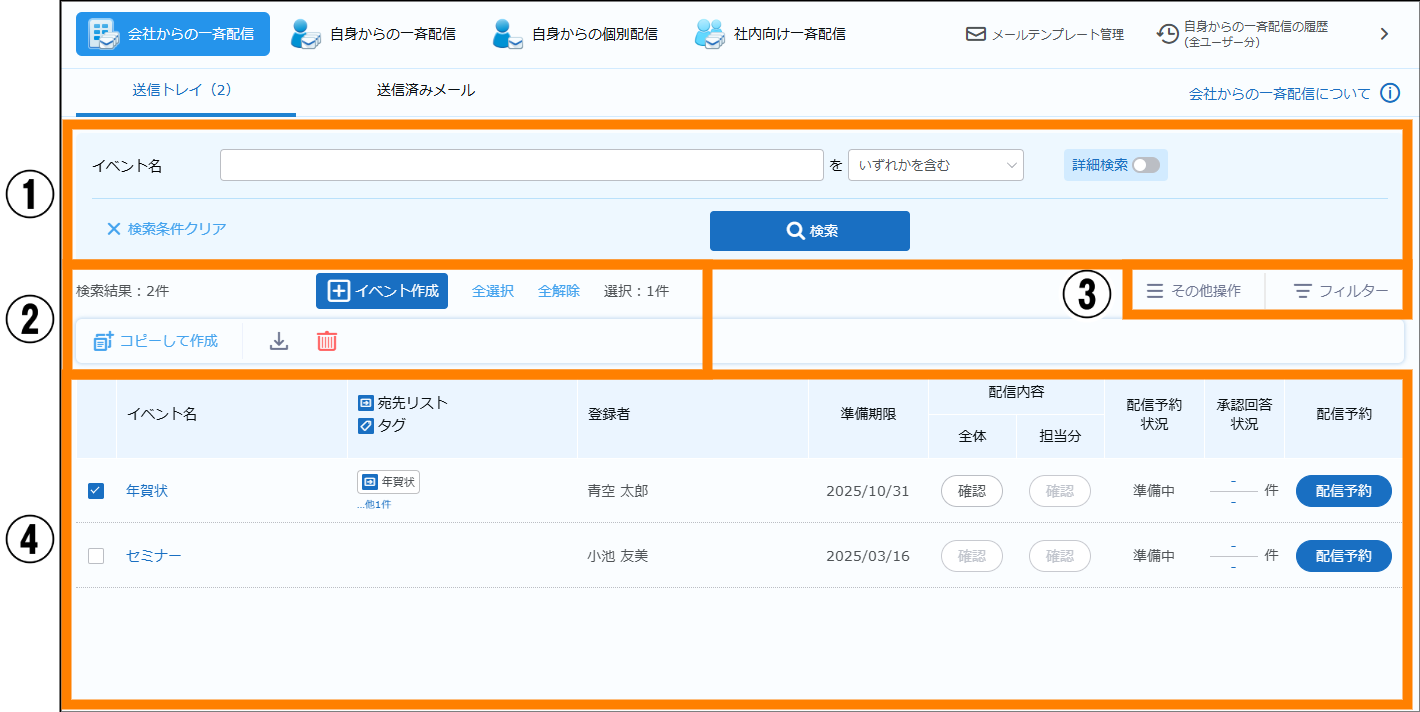Uncheck the 年賀状 row checkbox
Viewport: 1420px width, 712px height.
tap(96, 491)
